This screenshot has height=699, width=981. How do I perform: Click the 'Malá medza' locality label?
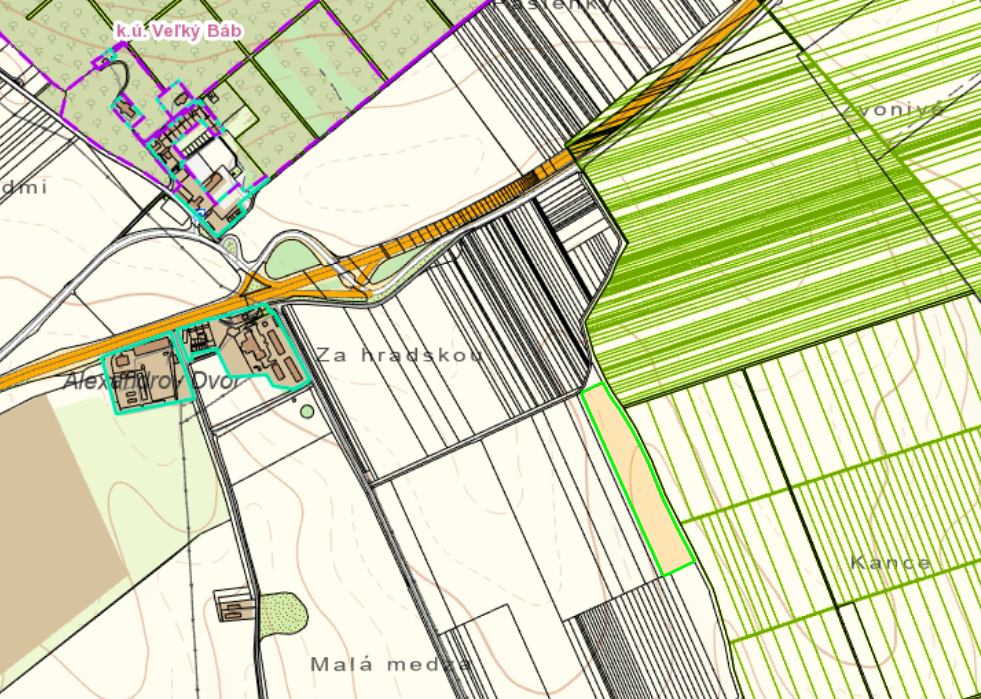(x=390, y=664)
